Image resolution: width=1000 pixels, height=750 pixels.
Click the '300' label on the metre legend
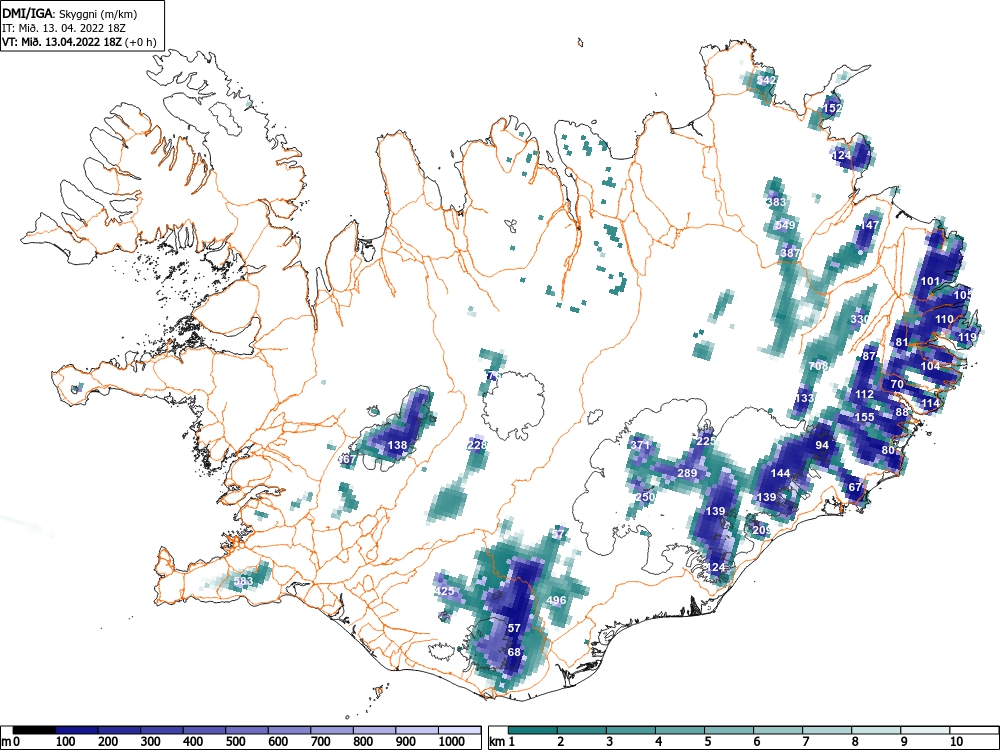pos(151,742)
